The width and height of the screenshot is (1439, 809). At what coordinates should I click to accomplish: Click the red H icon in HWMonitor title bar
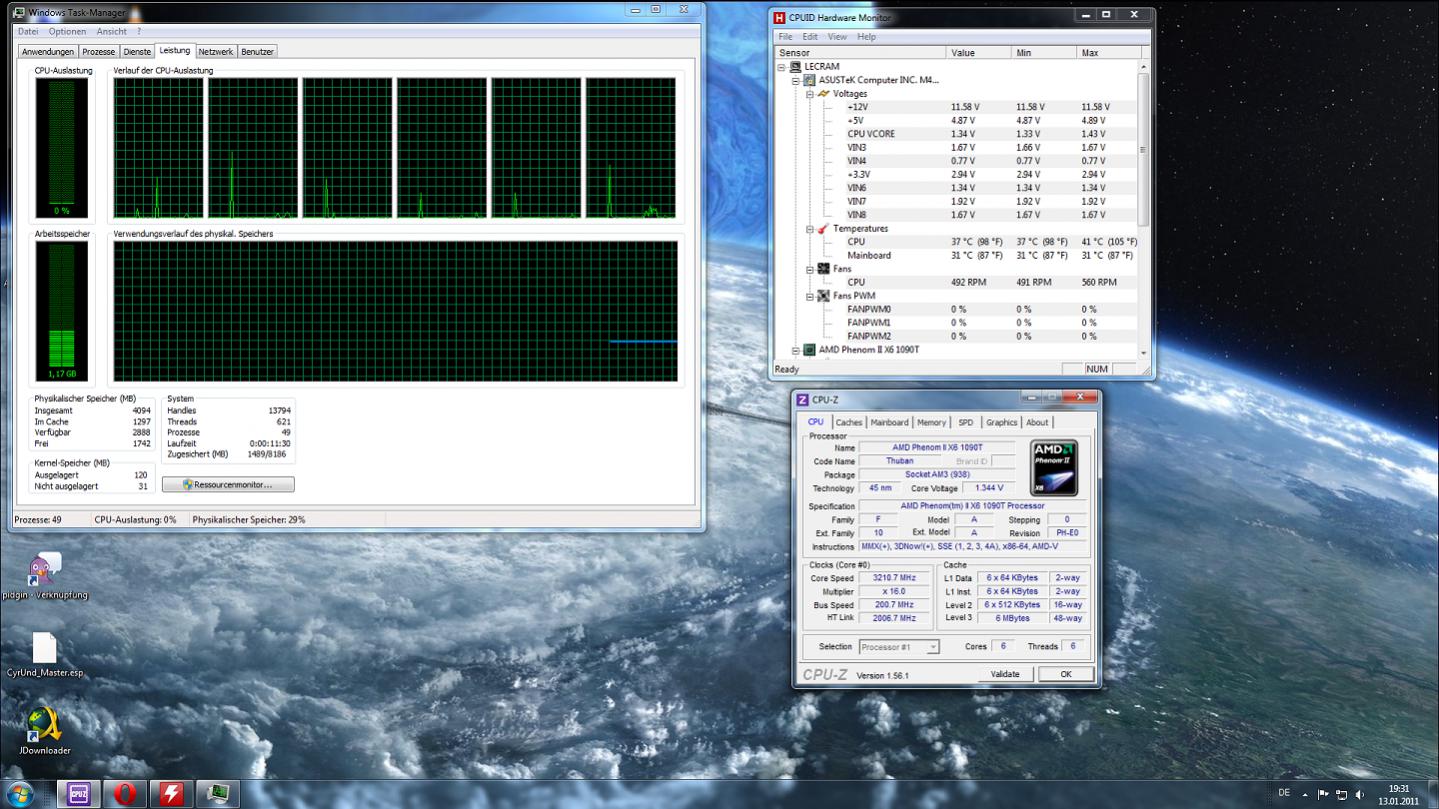(779, 17)
